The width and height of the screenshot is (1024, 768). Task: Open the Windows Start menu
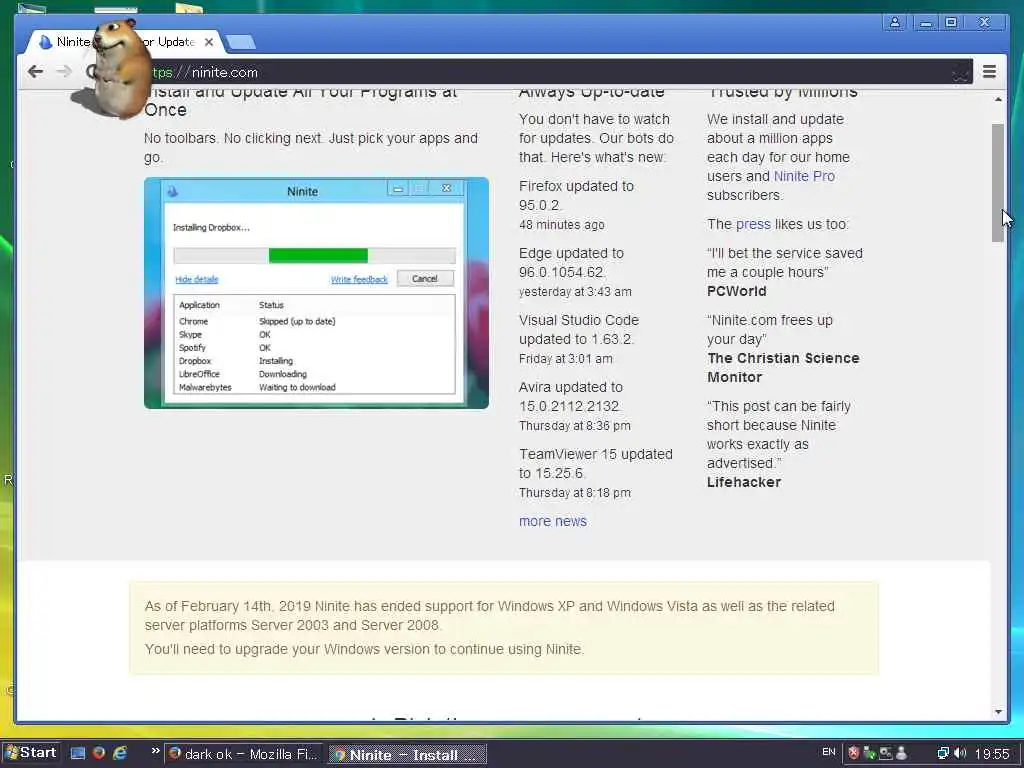click(x=31, y=752)
